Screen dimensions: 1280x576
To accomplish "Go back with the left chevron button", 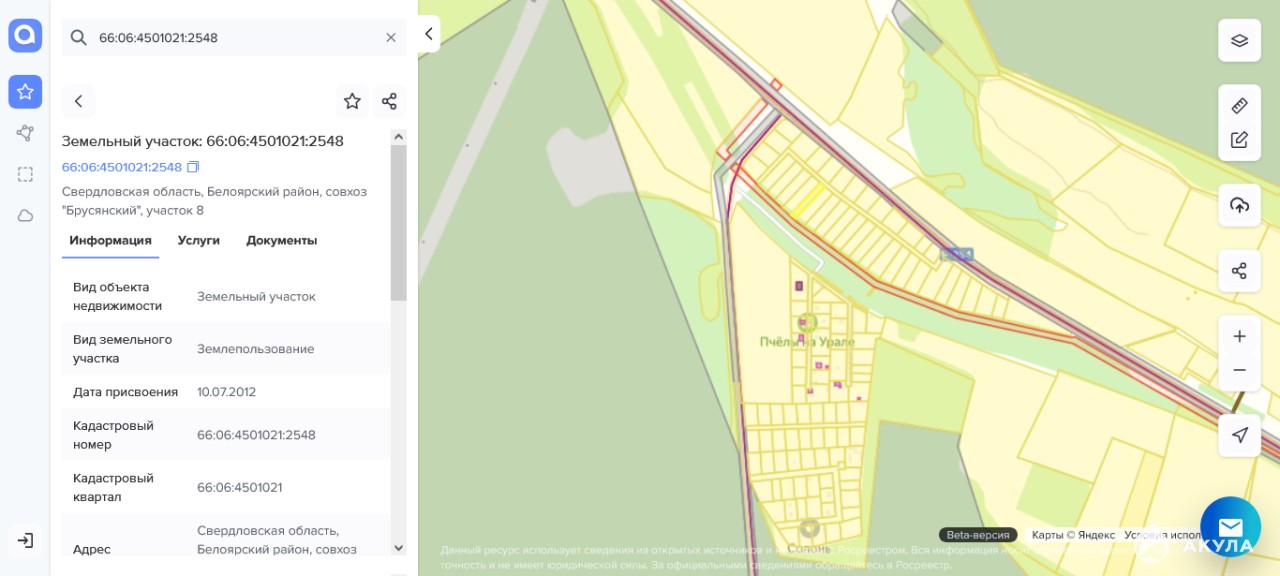I will point(78,101).
